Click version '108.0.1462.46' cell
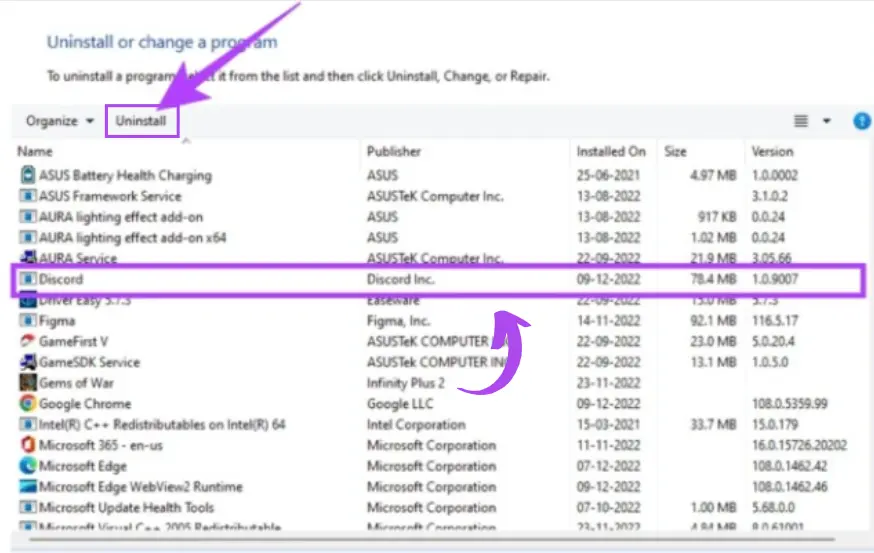The width and height of the screenshot is (874, 553). (x=789, y=487)
